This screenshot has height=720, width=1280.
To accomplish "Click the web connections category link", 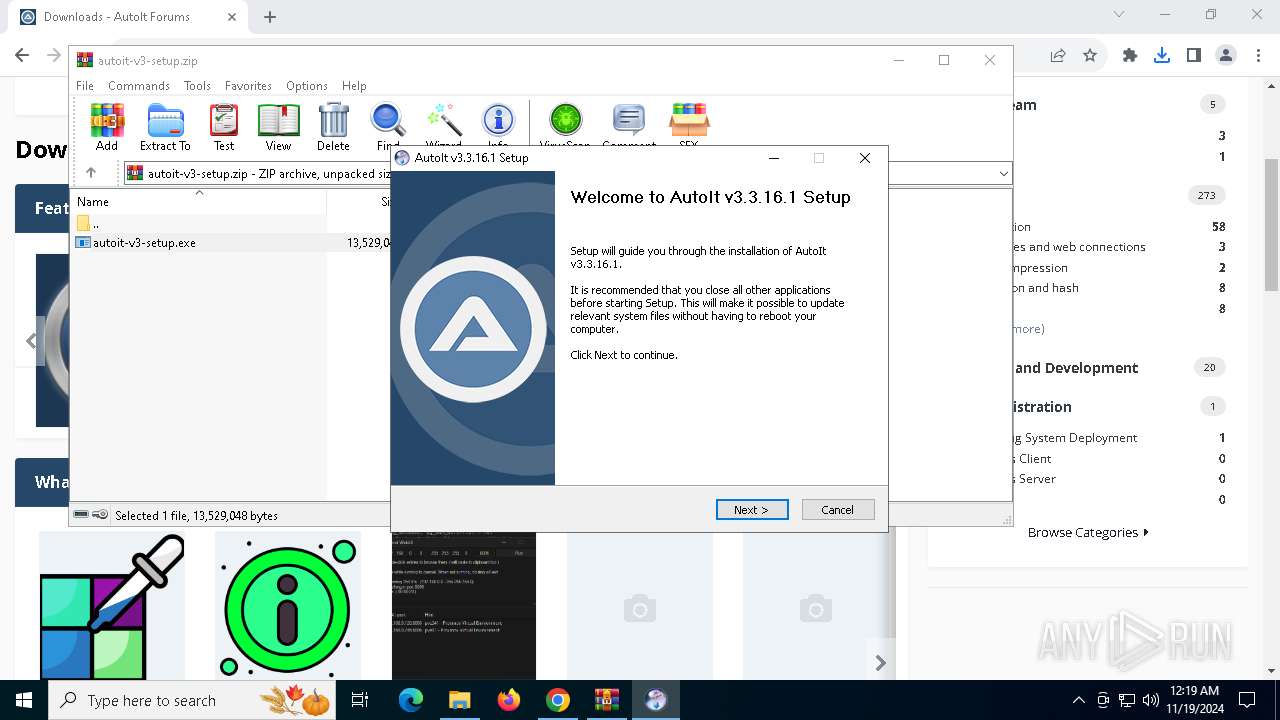I will [1082, 247].
